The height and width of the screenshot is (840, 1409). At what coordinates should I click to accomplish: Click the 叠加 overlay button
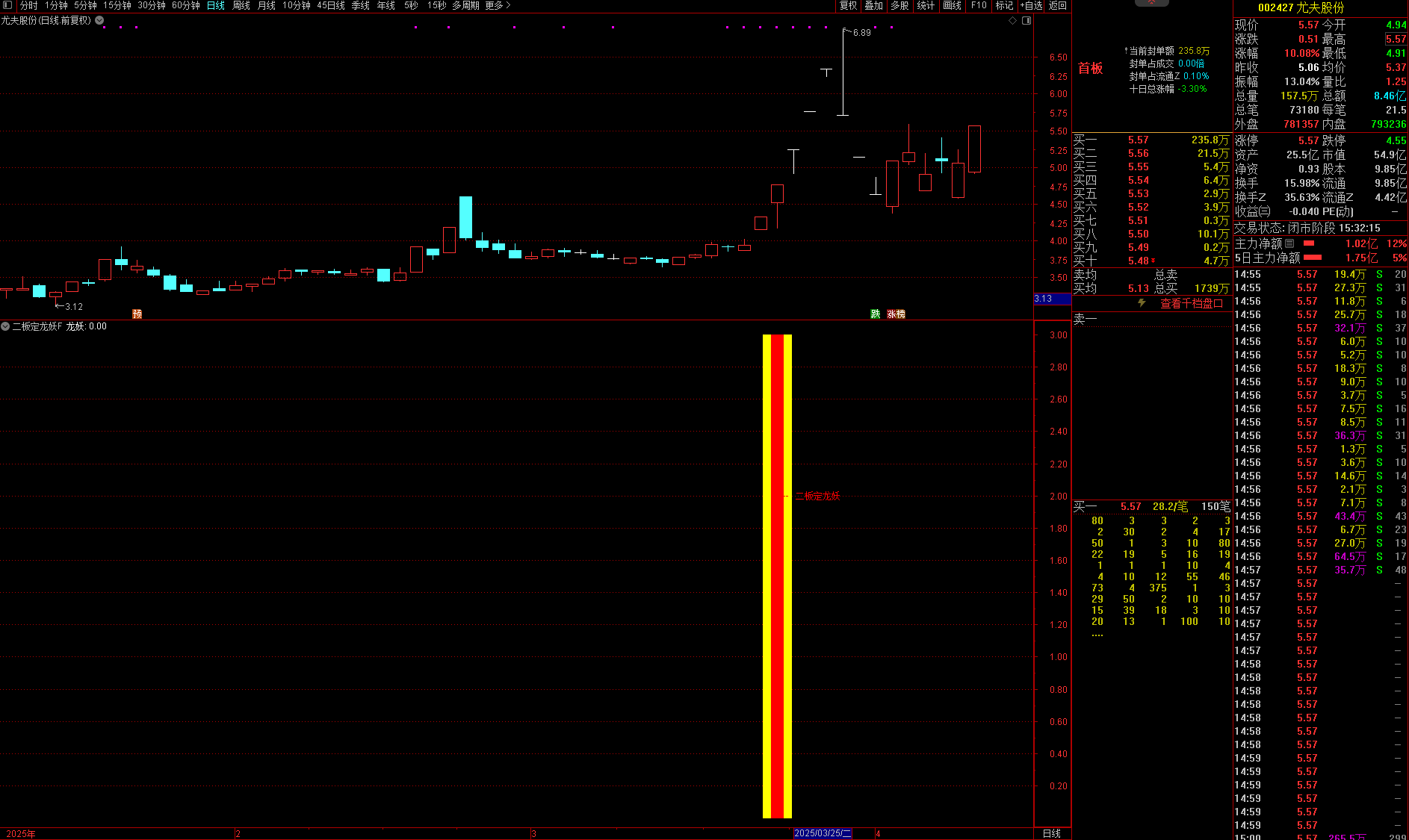tap(873, 5)
